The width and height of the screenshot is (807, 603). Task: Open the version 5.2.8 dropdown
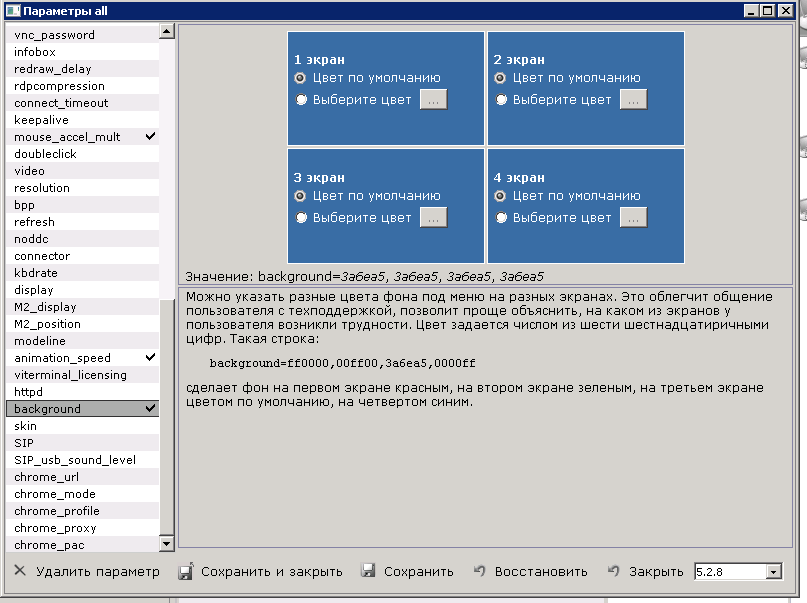[772, 571]
